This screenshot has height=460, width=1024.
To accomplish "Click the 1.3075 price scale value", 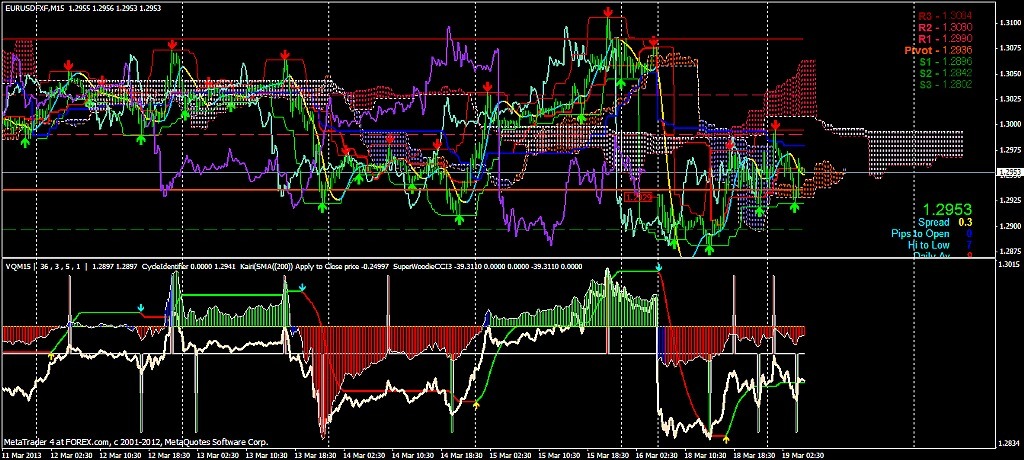I will 1009,48.
